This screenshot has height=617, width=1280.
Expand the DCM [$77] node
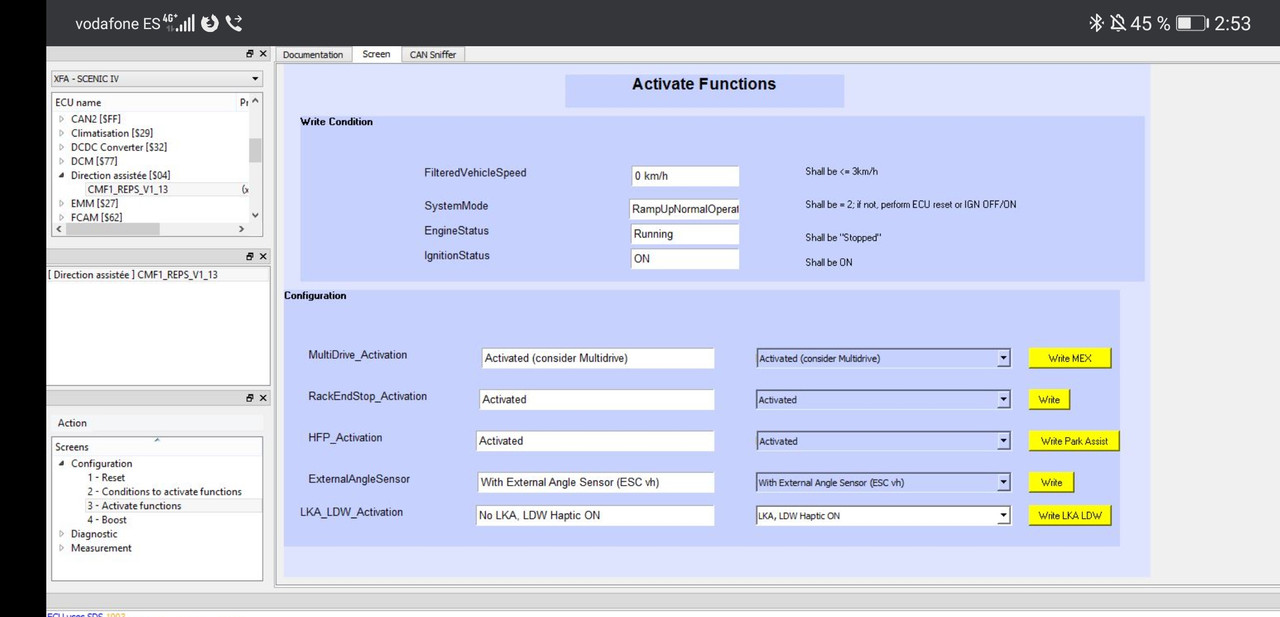(x=62, y=161)
